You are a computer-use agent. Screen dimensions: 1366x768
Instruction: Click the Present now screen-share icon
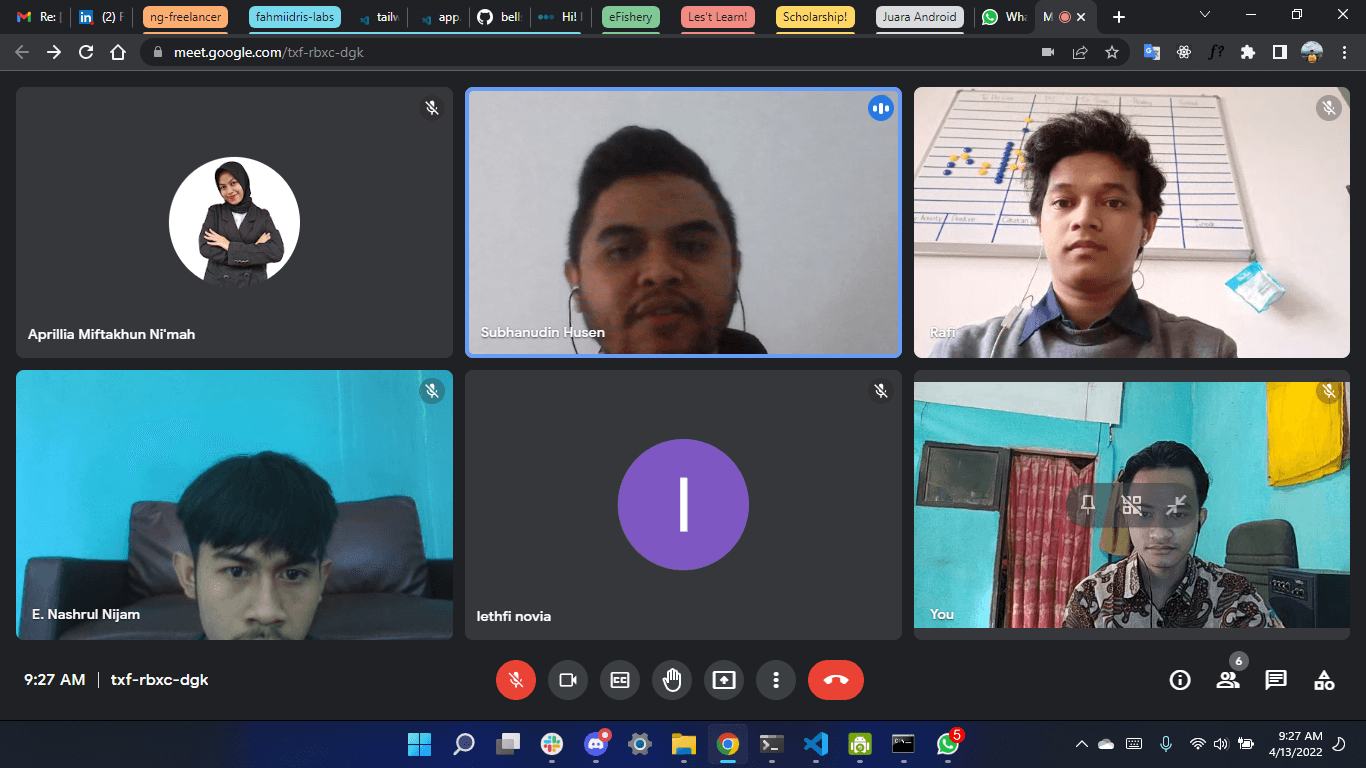[x=724, y=680]
